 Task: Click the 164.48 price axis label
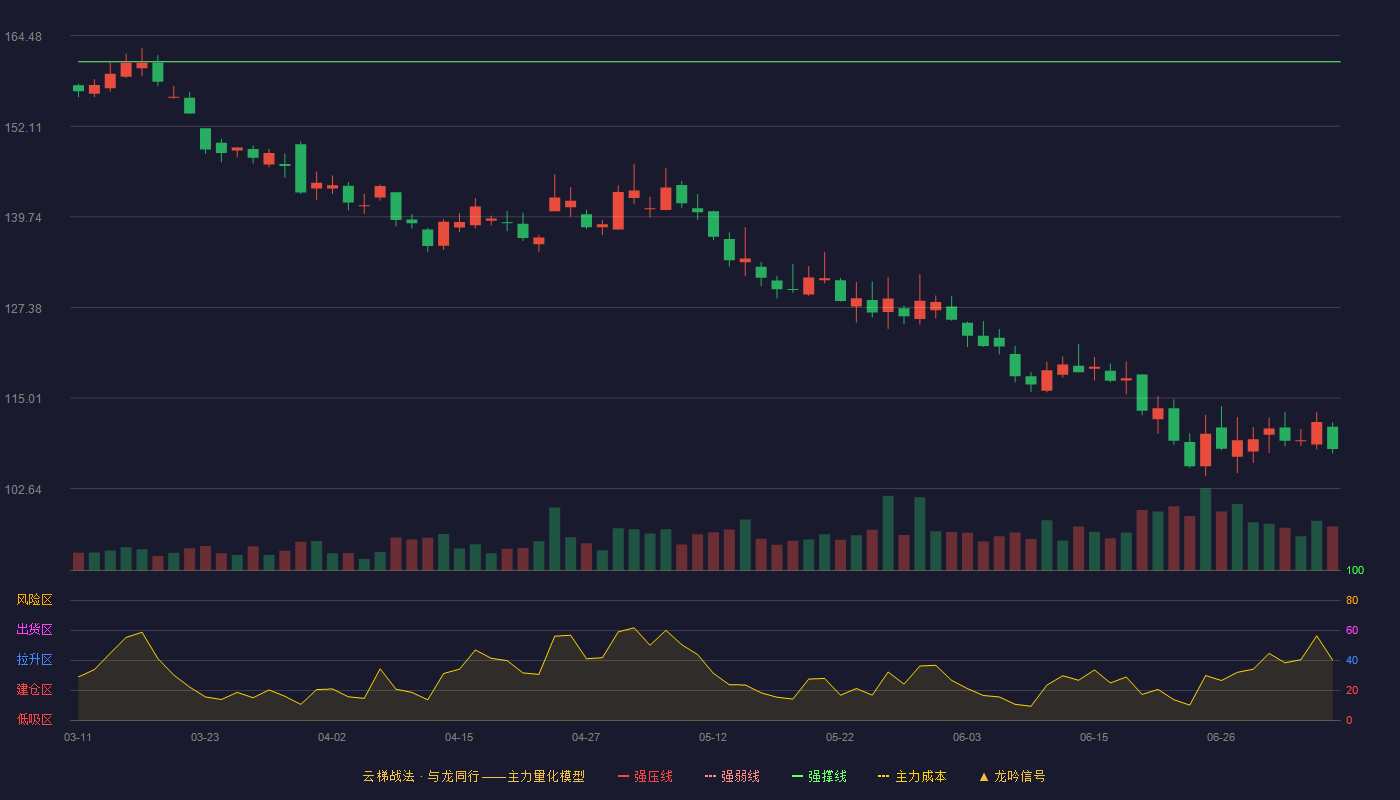tap(23, 37)
